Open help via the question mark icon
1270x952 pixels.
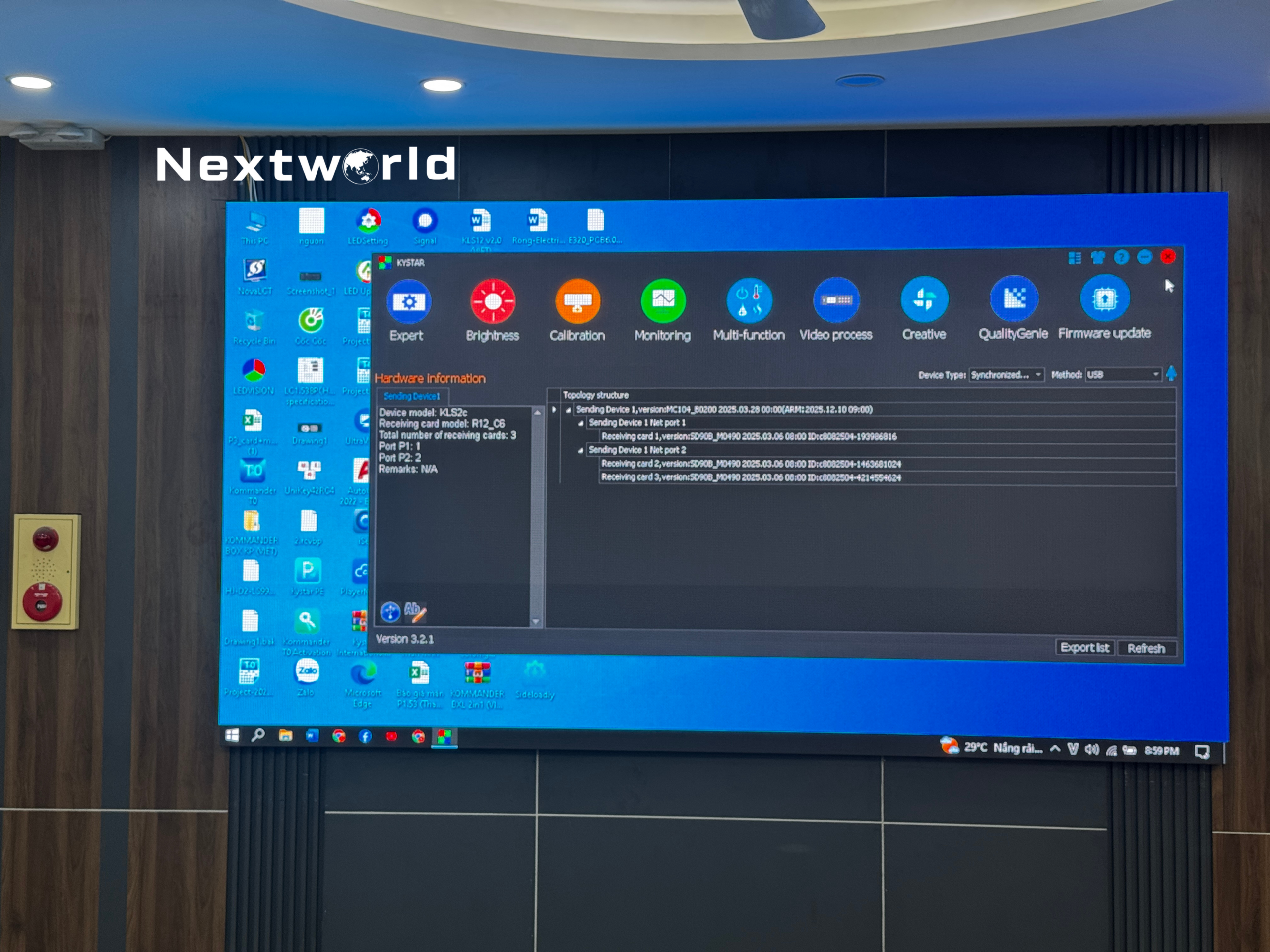coord(1121,257)
